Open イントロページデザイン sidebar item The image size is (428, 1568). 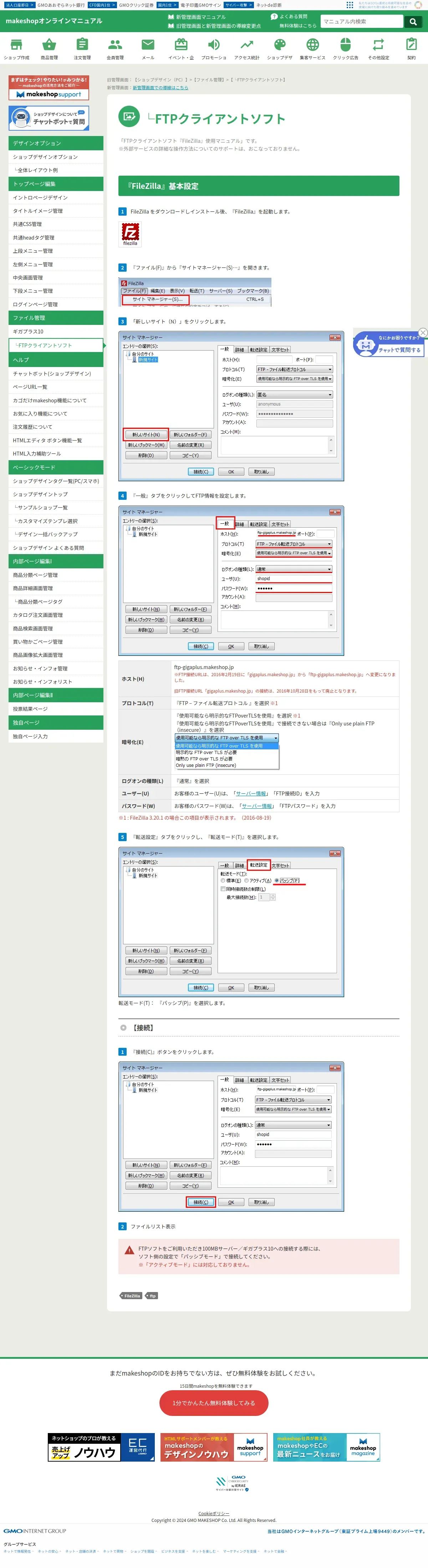click(x=56, y=197)
